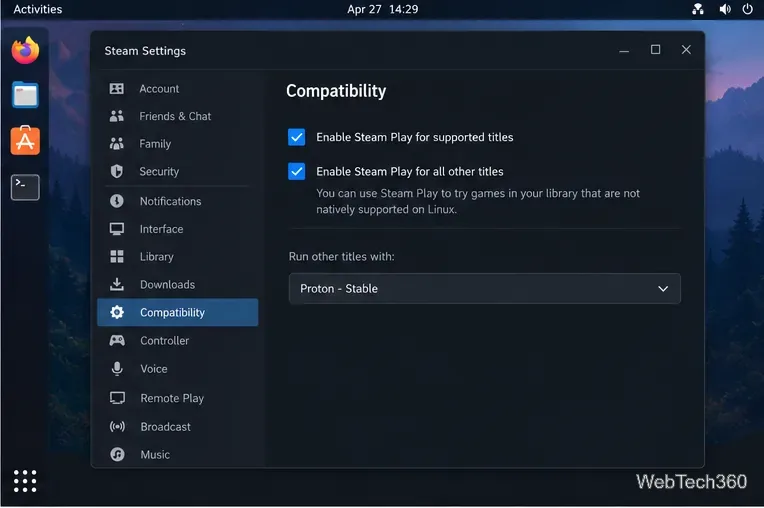The height and width of the screenshot is (508, 764).
Task: Select the Compatibility section label
Action: coord(172,313)
